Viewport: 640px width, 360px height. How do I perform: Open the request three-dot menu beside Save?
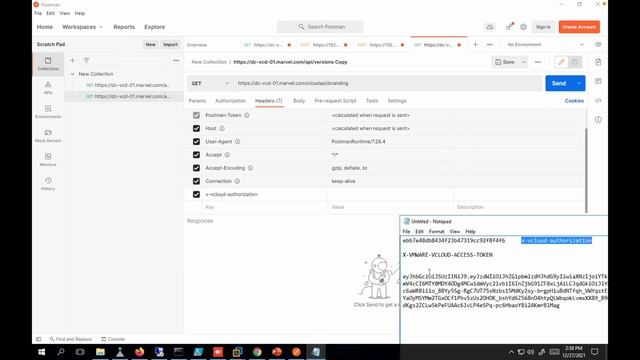coord(538,62)
